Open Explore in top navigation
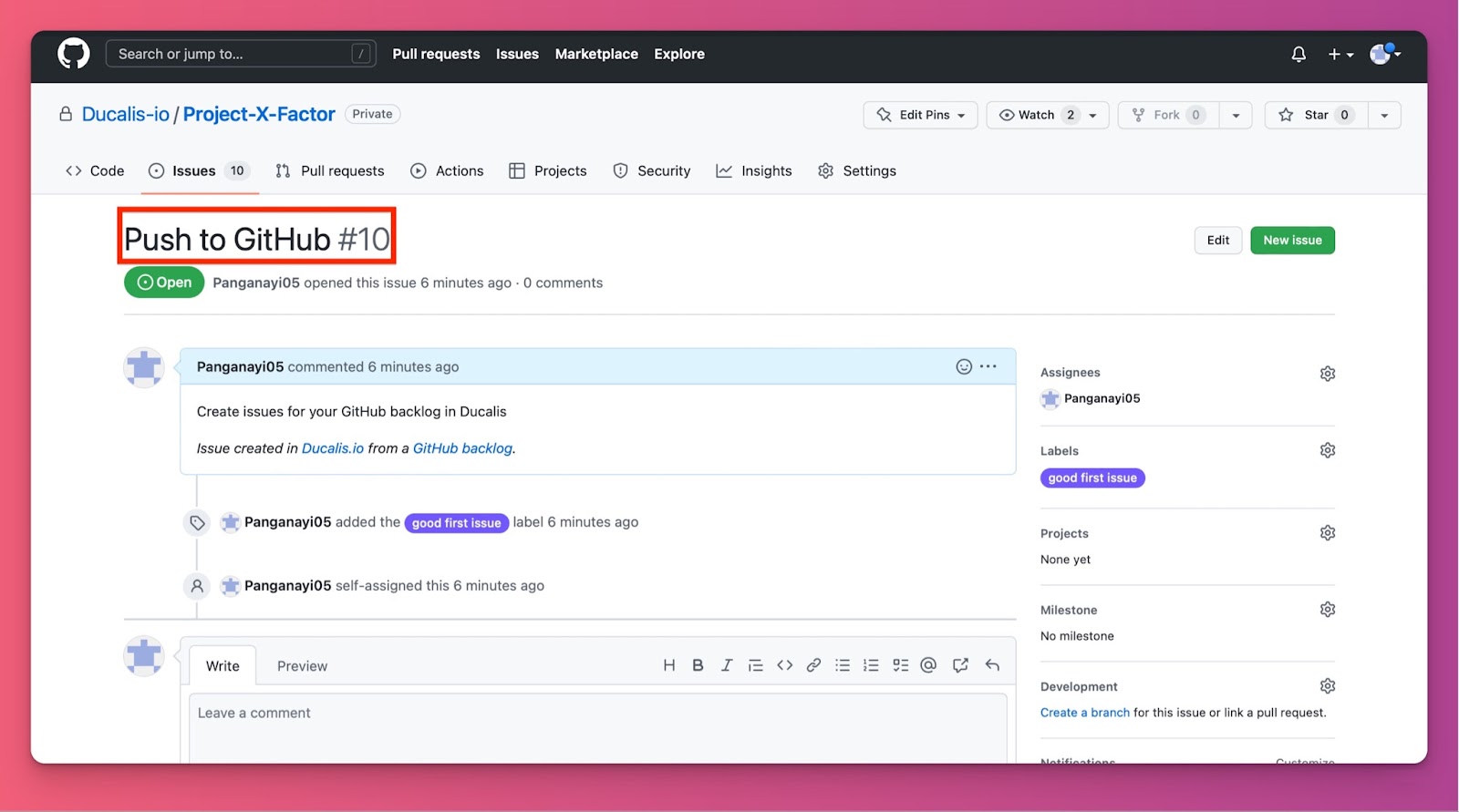1459x812 pixels. coord(679,54)
